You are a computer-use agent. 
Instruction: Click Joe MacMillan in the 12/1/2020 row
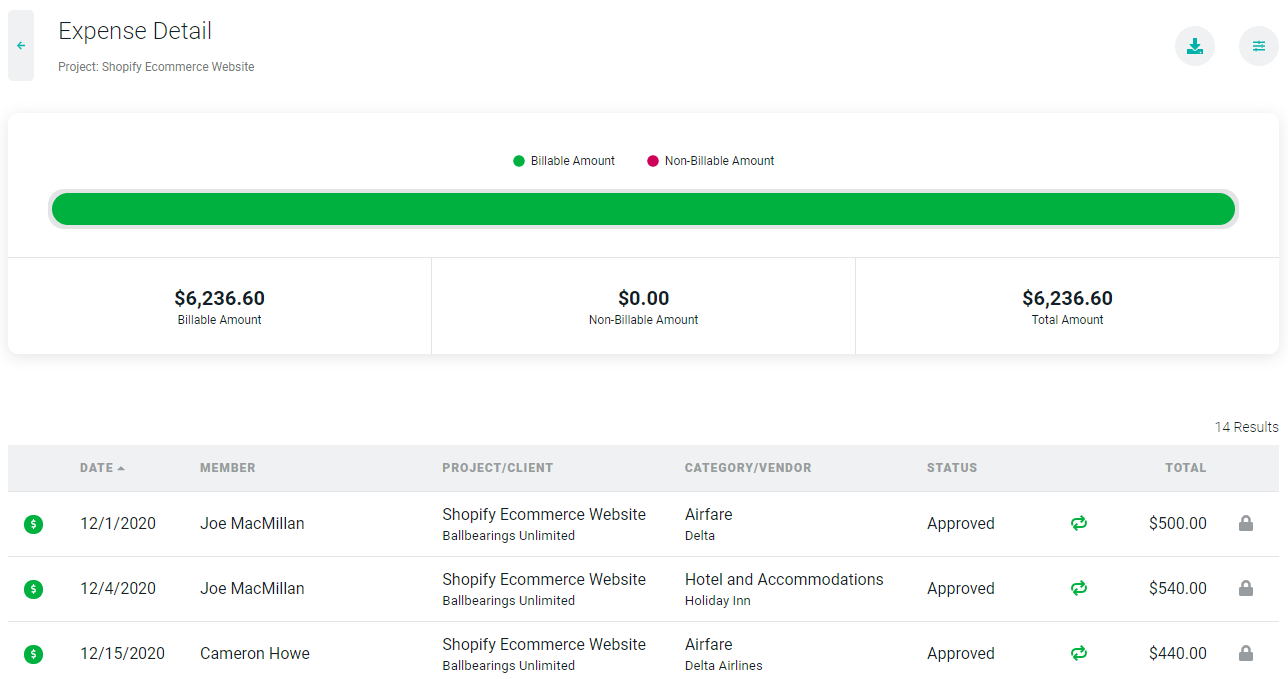pos(252,524)
